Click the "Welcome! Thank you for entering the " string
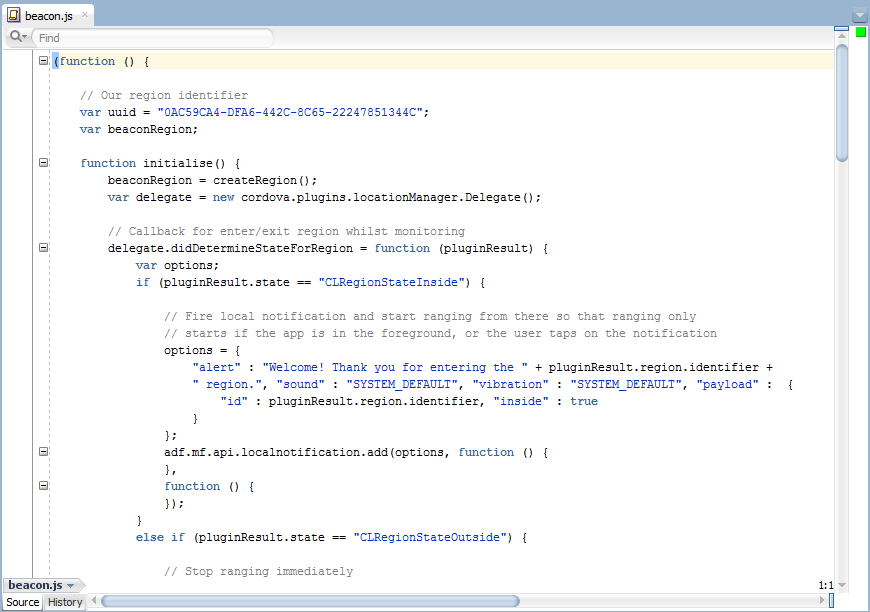 395,367
